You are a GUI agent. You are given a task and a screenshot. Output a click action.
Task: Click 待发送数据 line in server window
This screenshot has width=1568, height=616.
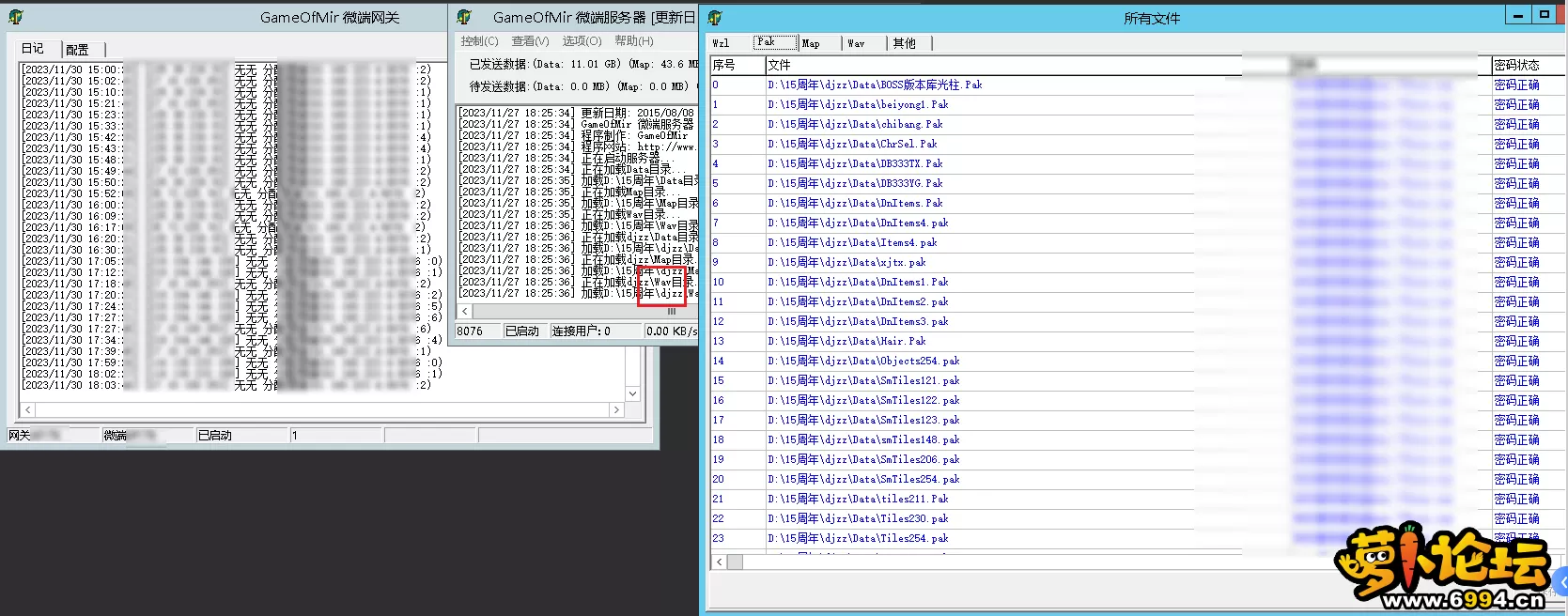(579, 86)
